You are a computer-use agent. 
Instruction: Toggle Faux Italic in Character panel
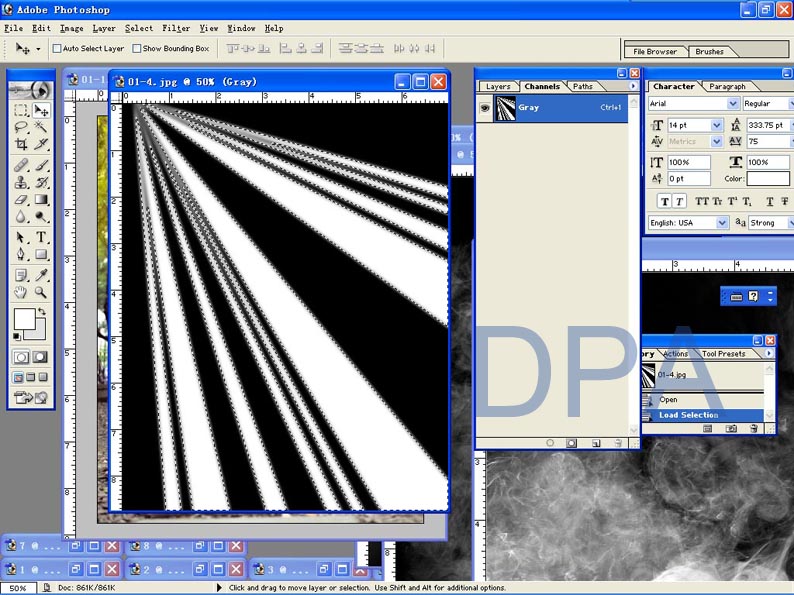pyautogui.click(x=679, y=202)
